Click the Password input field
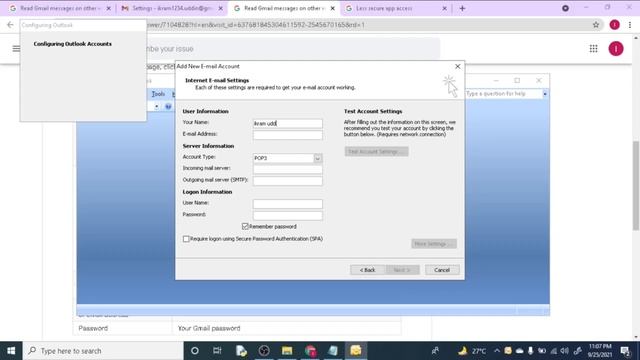640x360 pixels. 287,215
